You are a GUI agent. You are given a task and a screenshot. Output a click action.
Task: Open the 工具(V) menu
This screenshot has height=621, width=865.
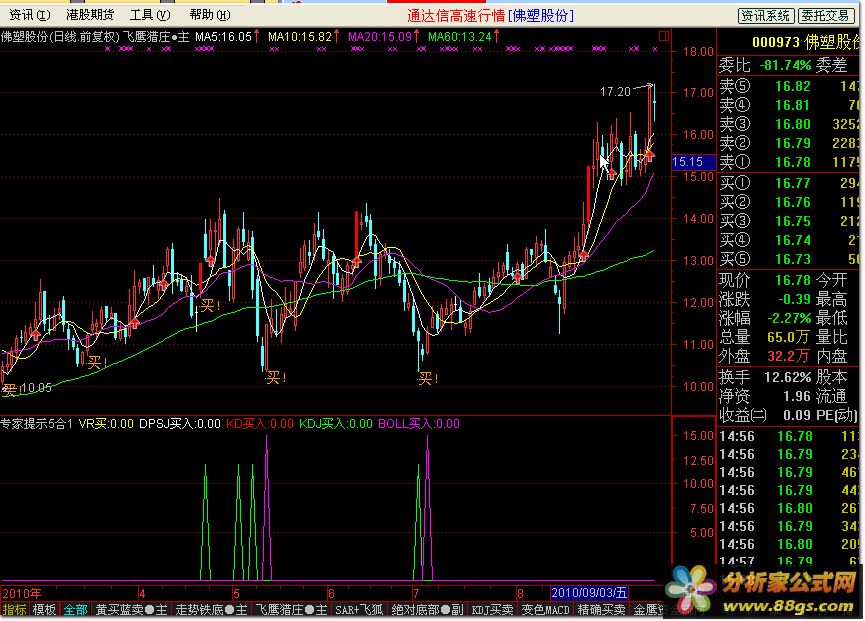coord(150,15)
